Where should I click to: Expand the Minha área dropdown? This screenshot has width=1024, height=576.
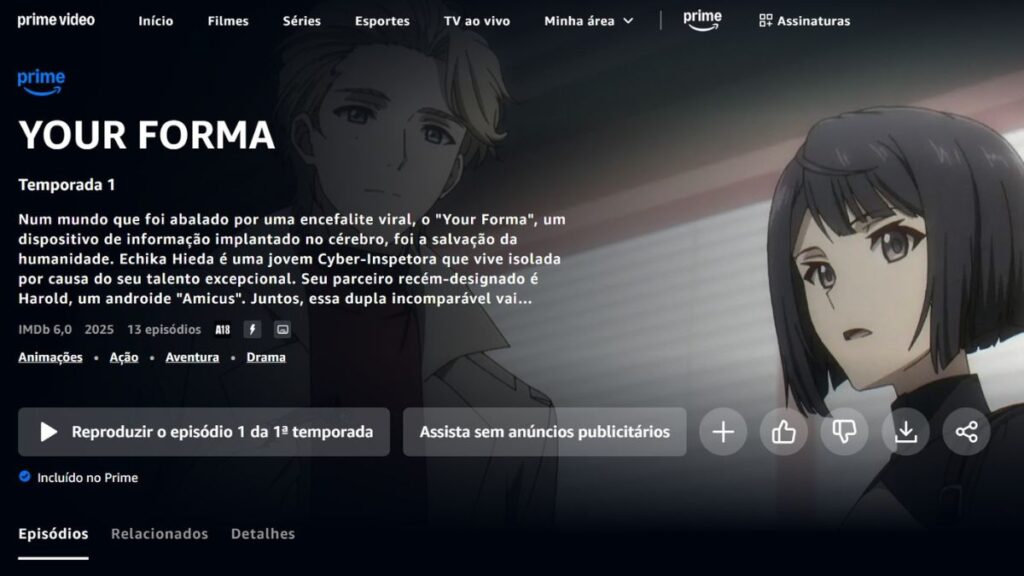point(588,21)
